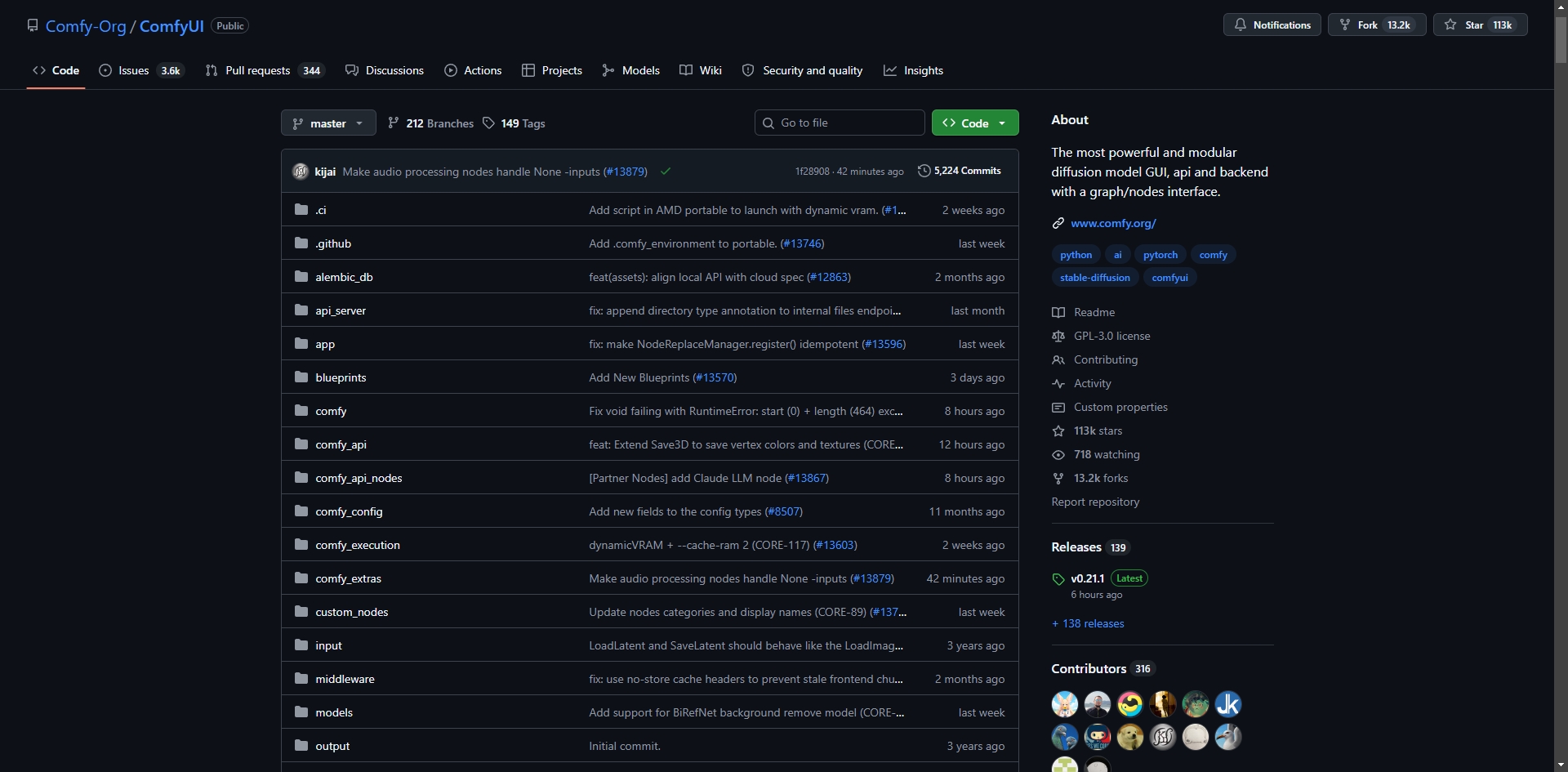Image resolution: width=1568 pixels, height=772 pixels.
Task: Switch to the Projects tab
Action: coord(552,70)
